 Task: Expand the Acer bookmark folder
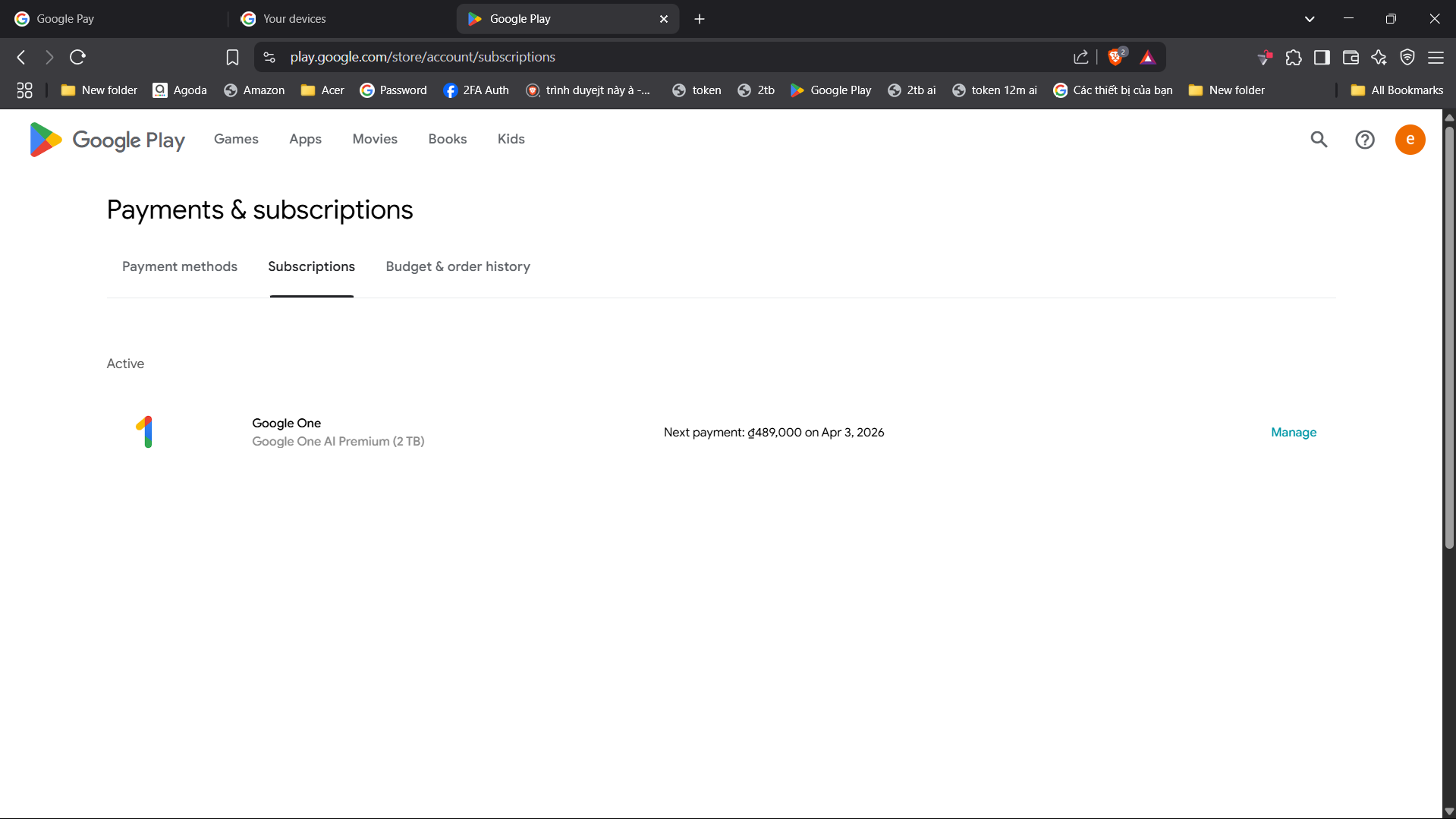pyautogui.click(x=322, y=90)
